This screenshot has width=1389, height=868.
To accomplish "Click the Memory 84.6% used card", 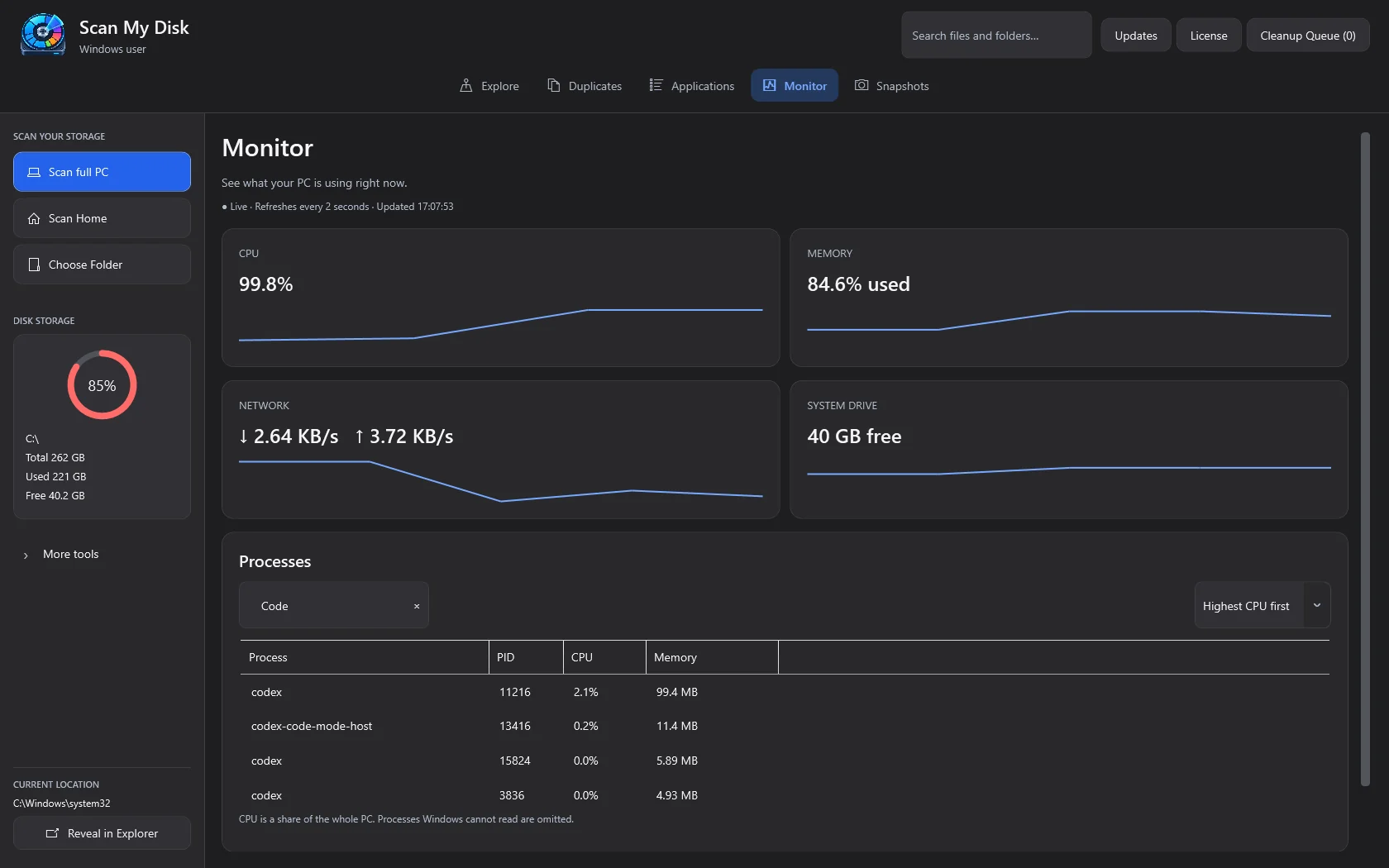I will [1069, 298].
